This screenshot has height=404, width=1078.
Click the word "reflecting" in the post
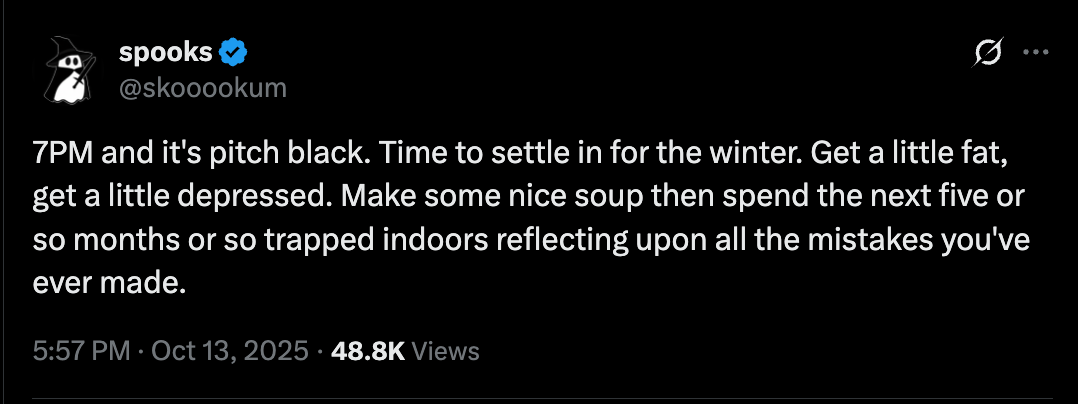[x=492, y=241]
